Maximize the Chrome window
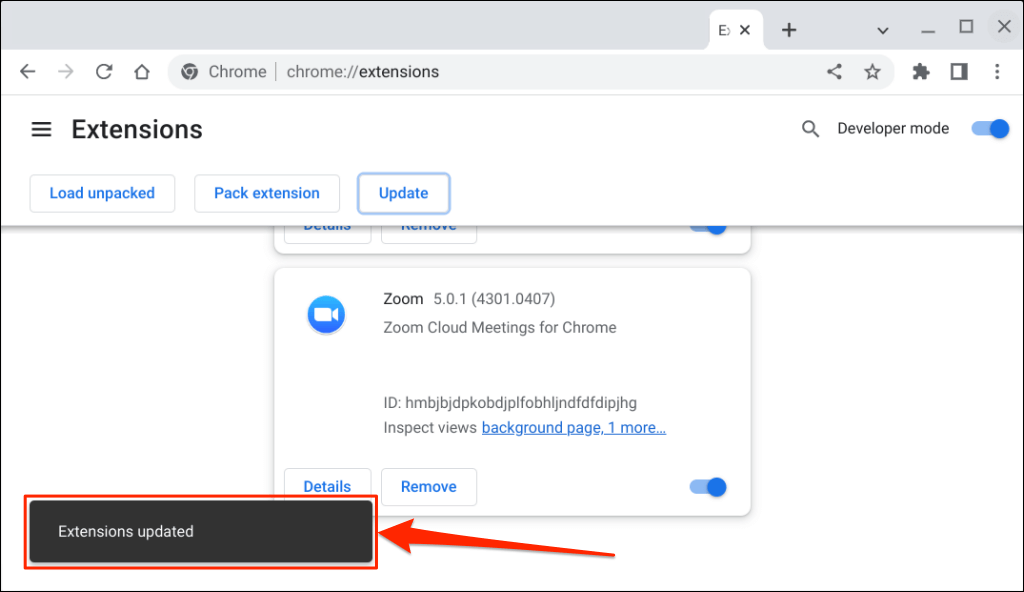Screen dimensions: 1024x592 [966, 27]
